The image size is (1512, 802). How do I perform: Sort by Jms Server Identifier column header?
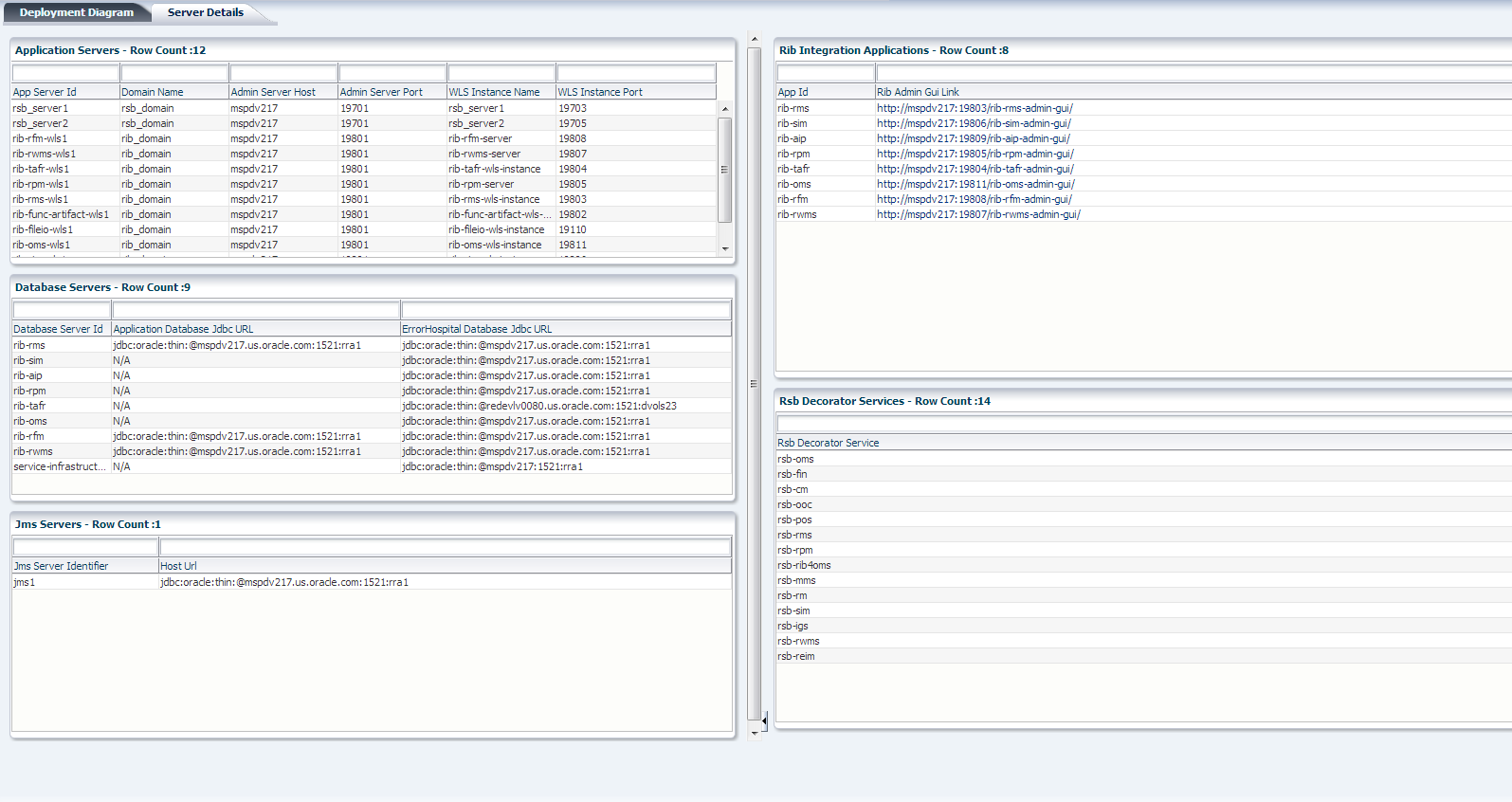tap(85, 566)
